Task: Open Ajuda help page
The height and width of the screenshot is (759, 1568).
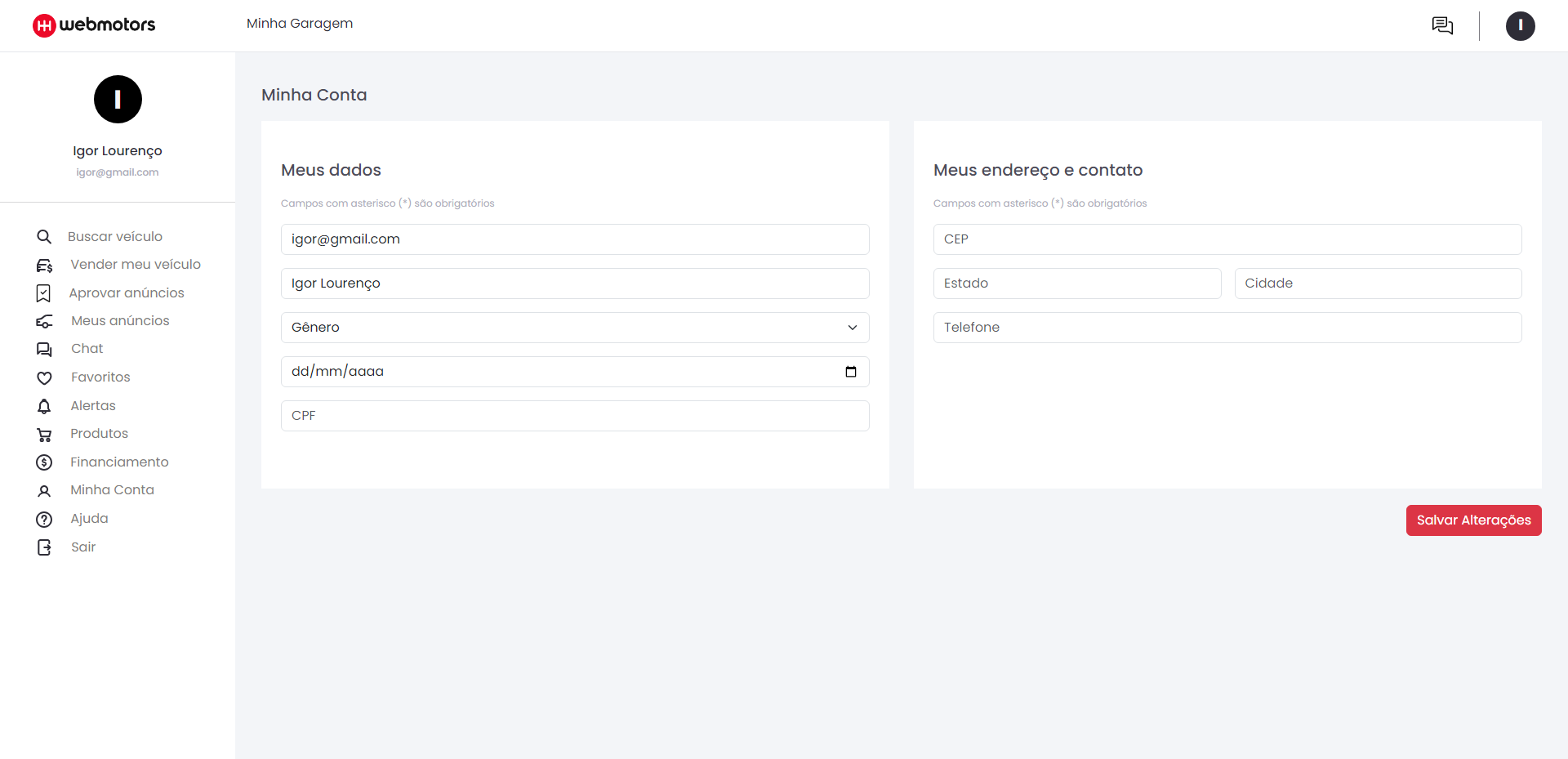Action: pos(89,519)
